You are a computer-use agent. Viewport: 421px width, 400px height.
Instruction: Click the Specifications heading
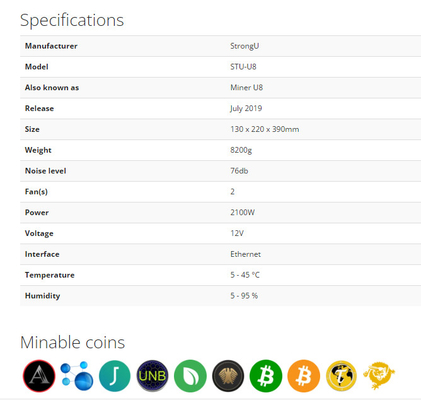pos(72,20)
